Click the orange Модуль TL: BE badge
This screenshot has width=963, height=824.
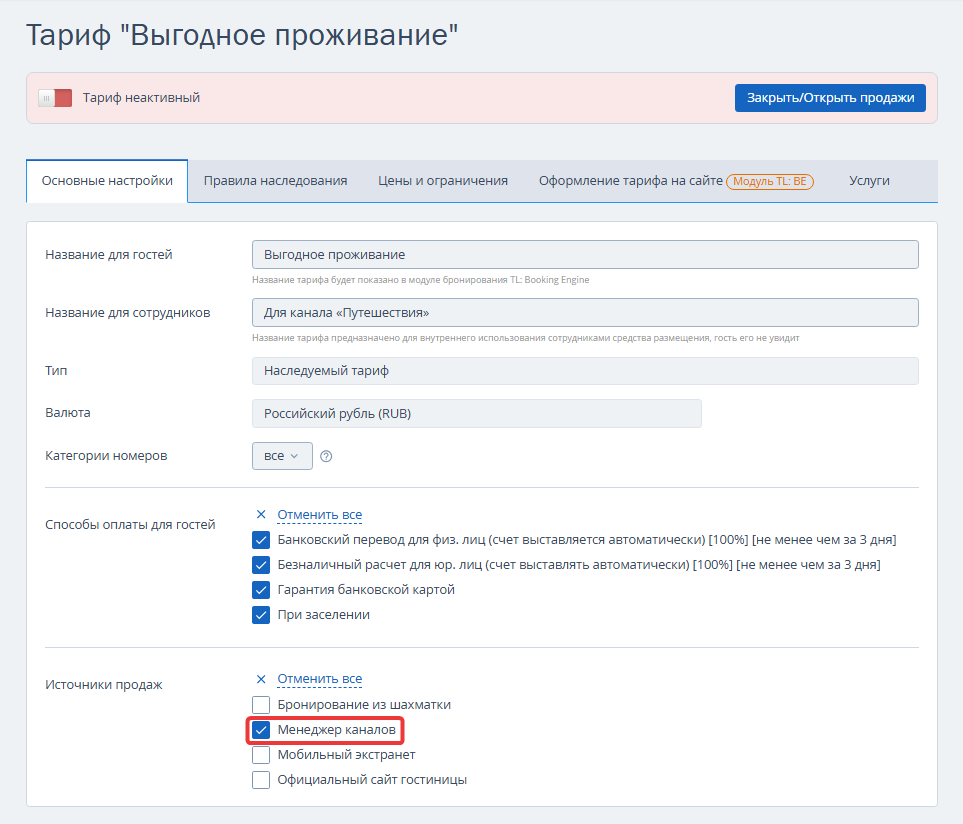[770, 181]
